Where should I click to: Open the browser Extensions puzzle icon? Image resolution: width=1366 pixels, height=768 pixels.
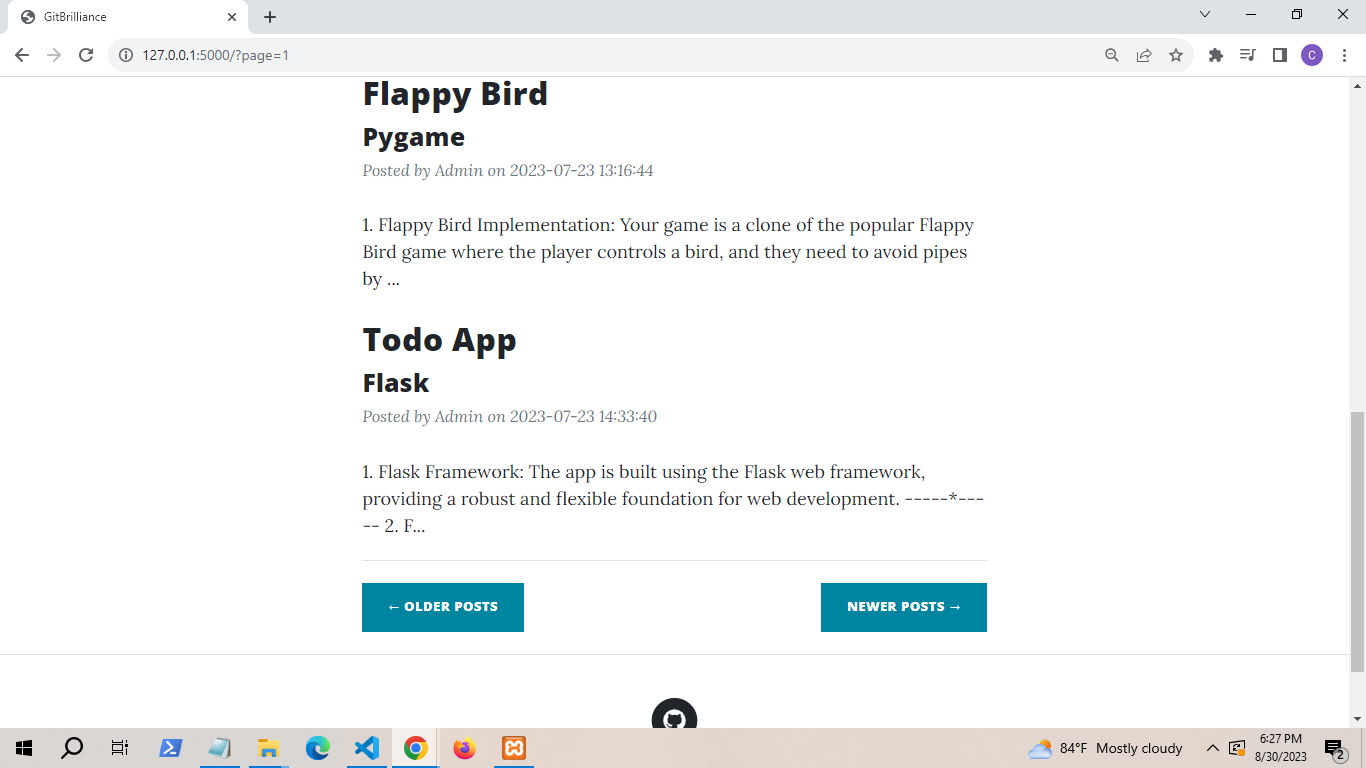coord(1215,55)
